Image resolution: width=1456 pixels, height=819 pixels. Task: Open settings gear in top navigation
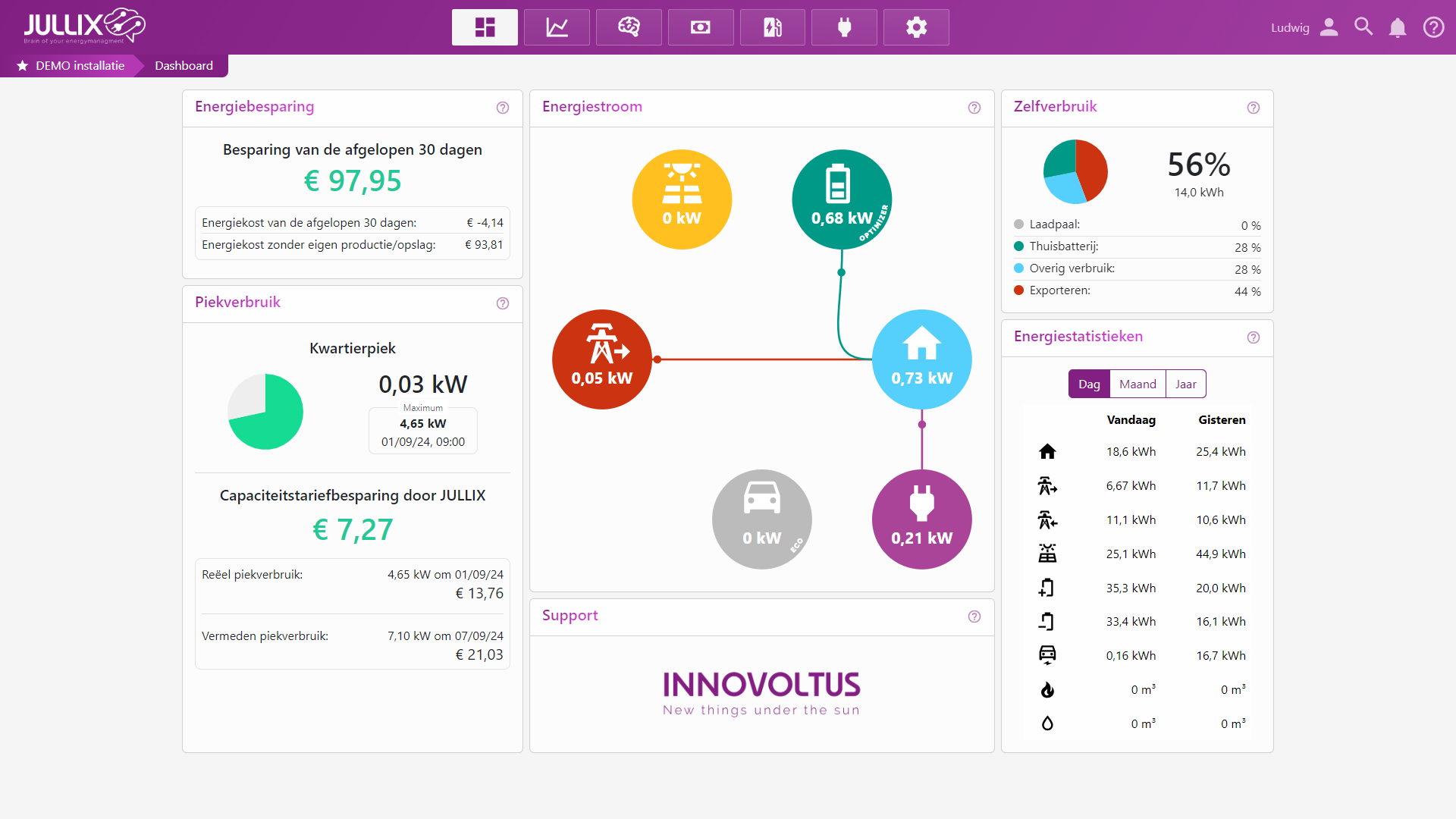(x=916, y=27)
